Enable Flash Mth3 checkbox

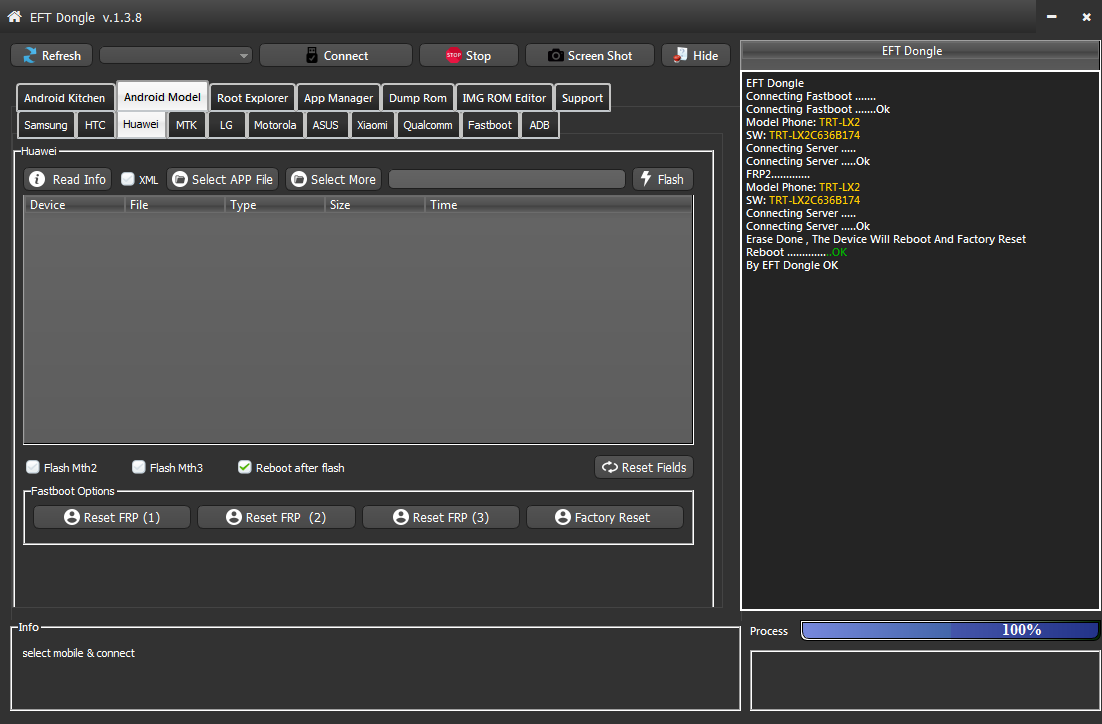coord(139,467)
